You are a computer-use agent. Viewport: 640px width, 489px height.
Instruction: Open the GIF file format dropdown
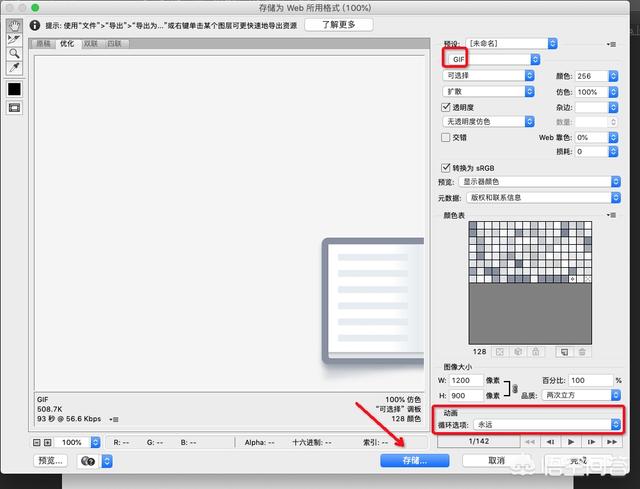(x=492, y=59)
